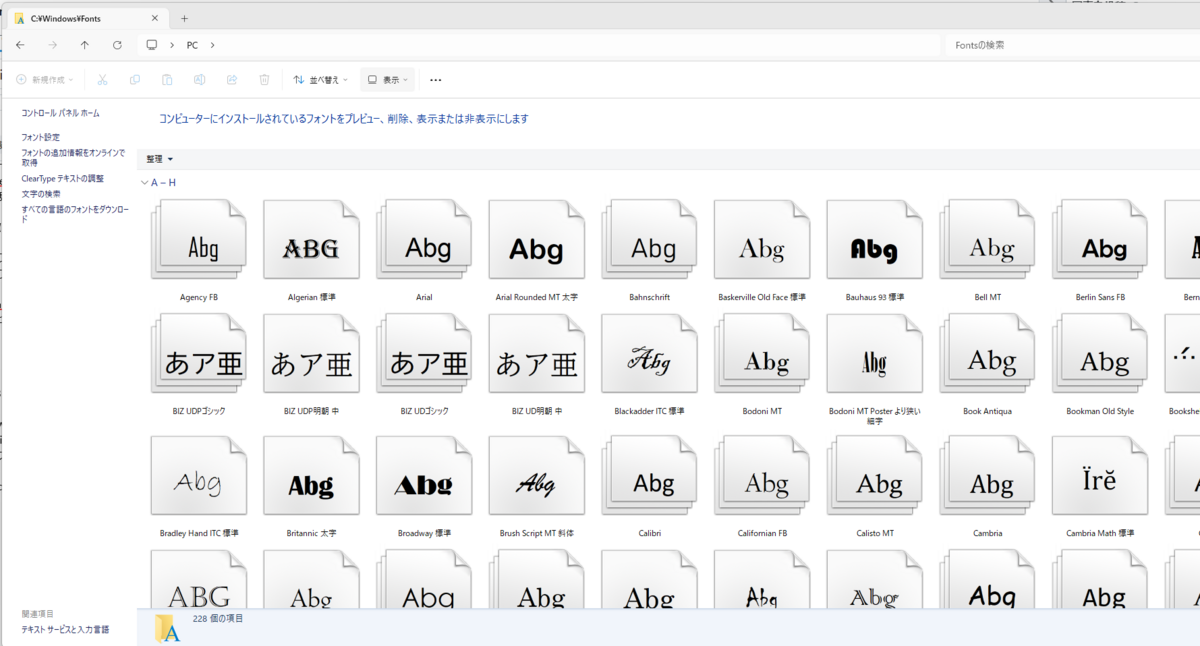Select the BIZ UD明朝 中 font
The image size is (1200, 646).
click(537, 355)
